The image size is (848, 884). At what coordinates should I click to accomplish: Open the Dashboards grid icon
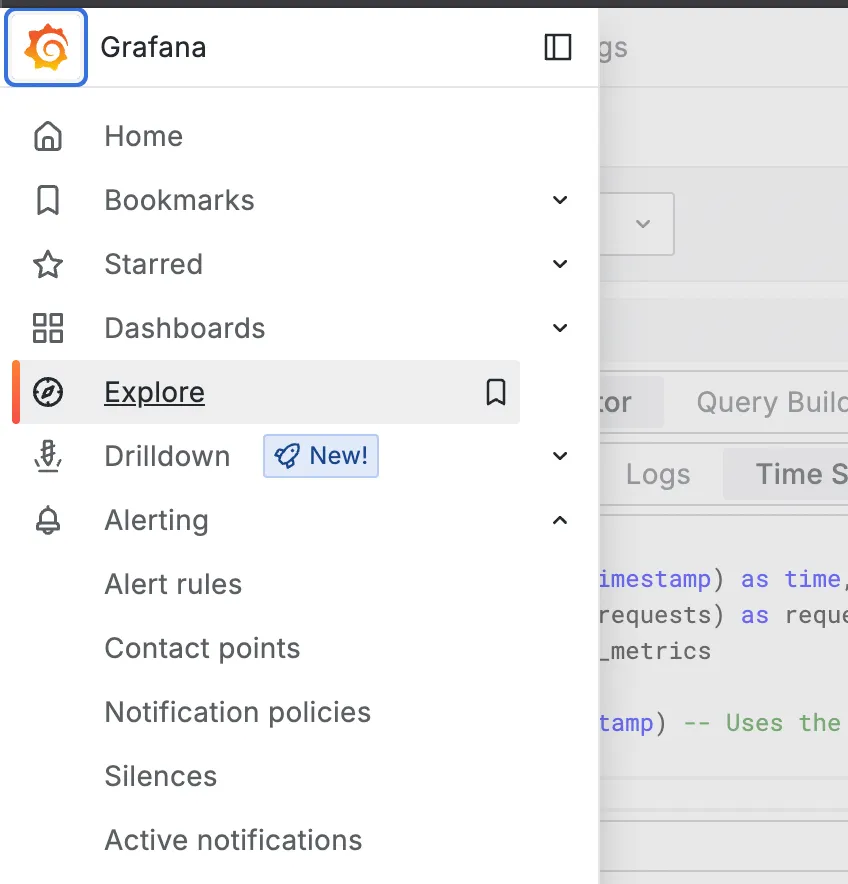pos(48,328)
